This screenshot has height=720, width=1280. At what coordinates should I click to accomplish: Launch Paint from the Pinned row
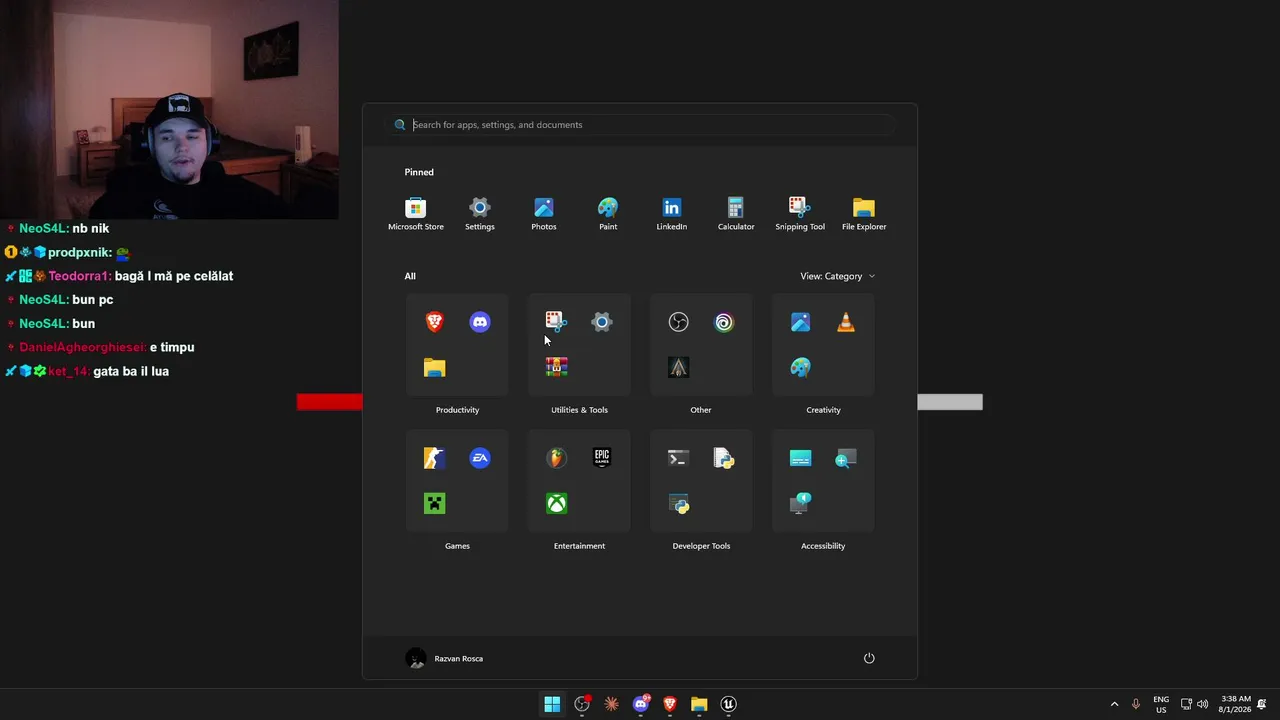(608, 213)
